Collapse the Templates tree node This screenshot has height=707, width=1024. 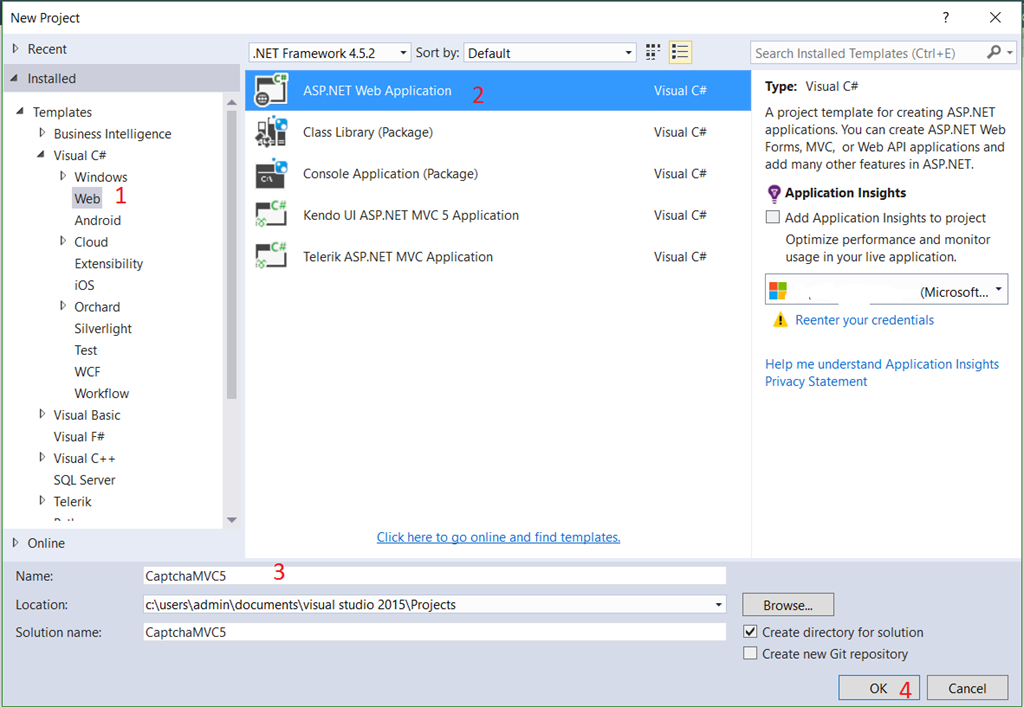pyautogui.click(x=20, y=111)
